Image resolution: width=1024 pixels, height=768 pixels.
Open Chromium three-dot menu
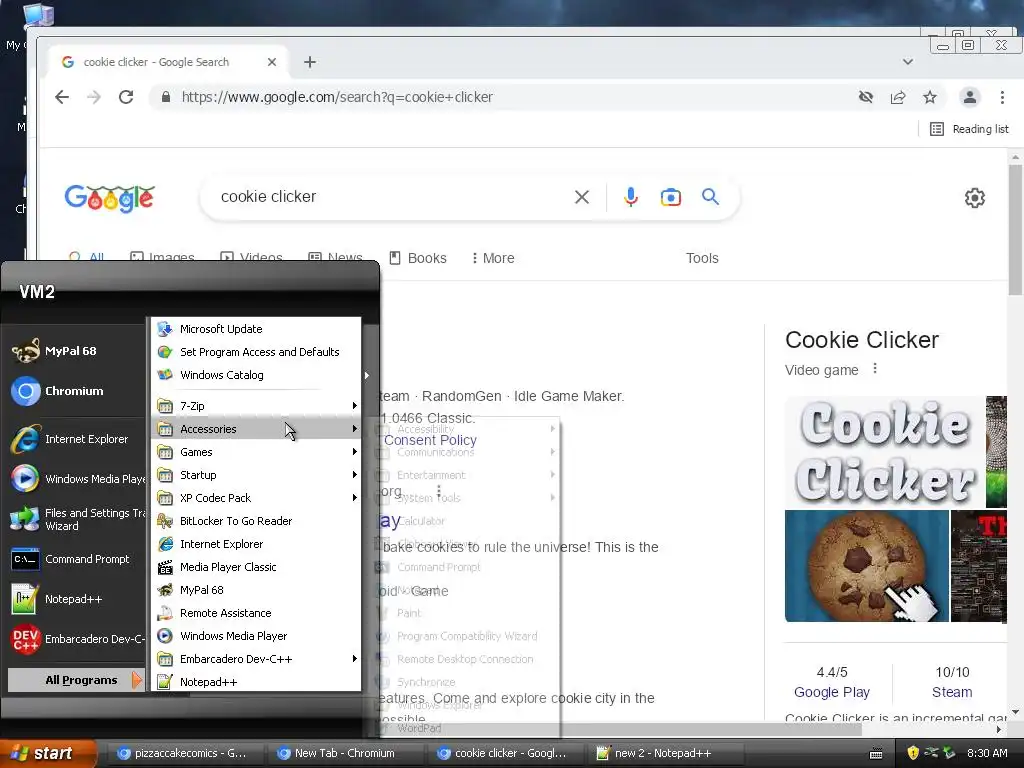[1002, 97]
